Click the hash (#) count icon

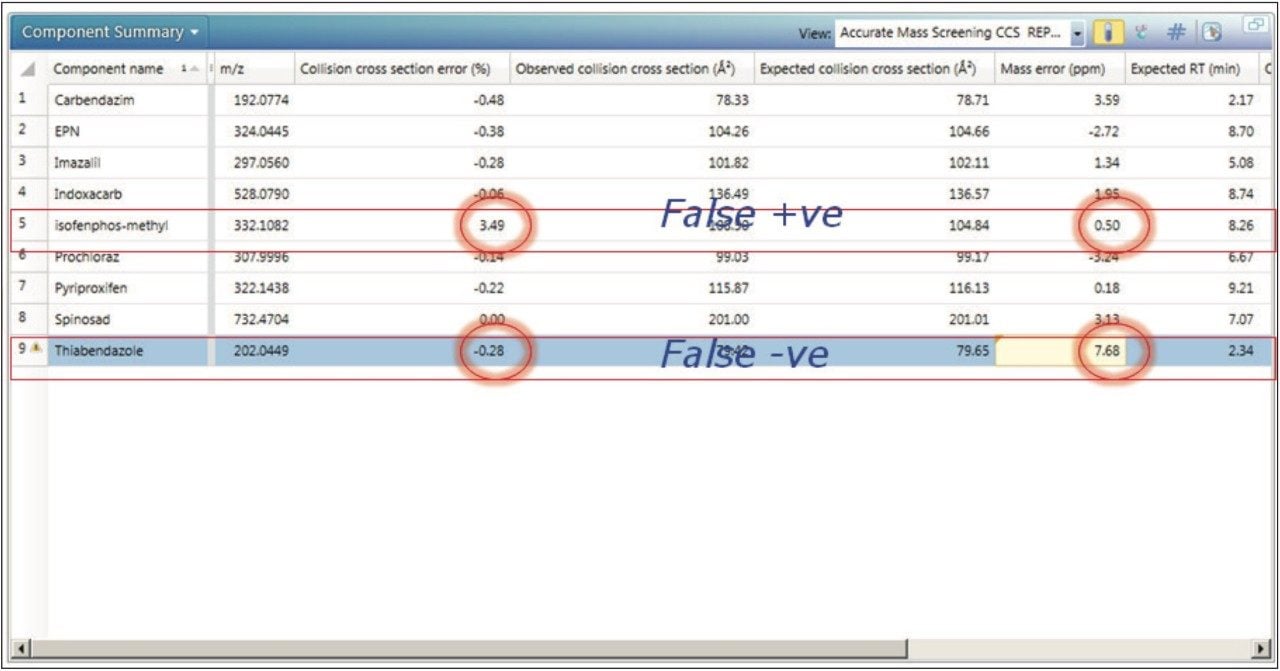(1177, 33)
